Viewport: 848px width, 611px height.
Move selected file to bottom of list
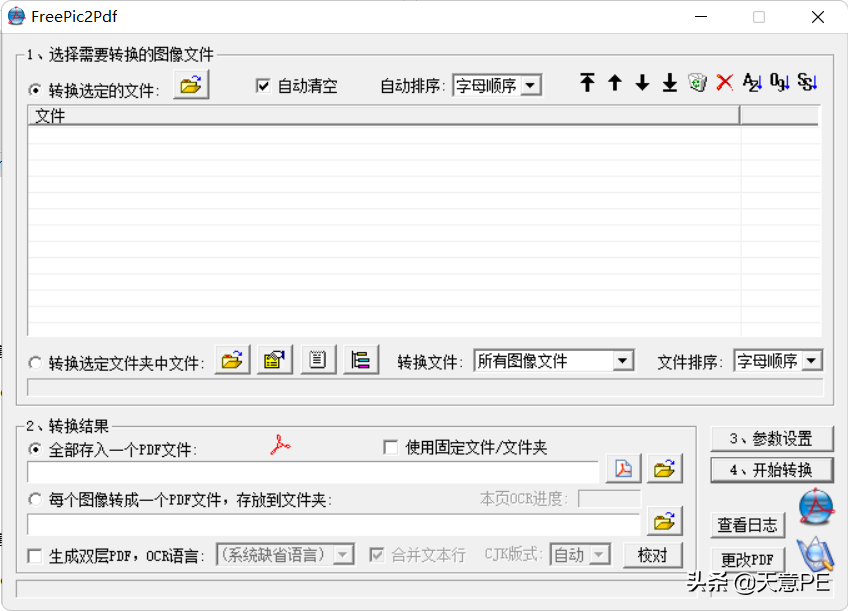670,82
